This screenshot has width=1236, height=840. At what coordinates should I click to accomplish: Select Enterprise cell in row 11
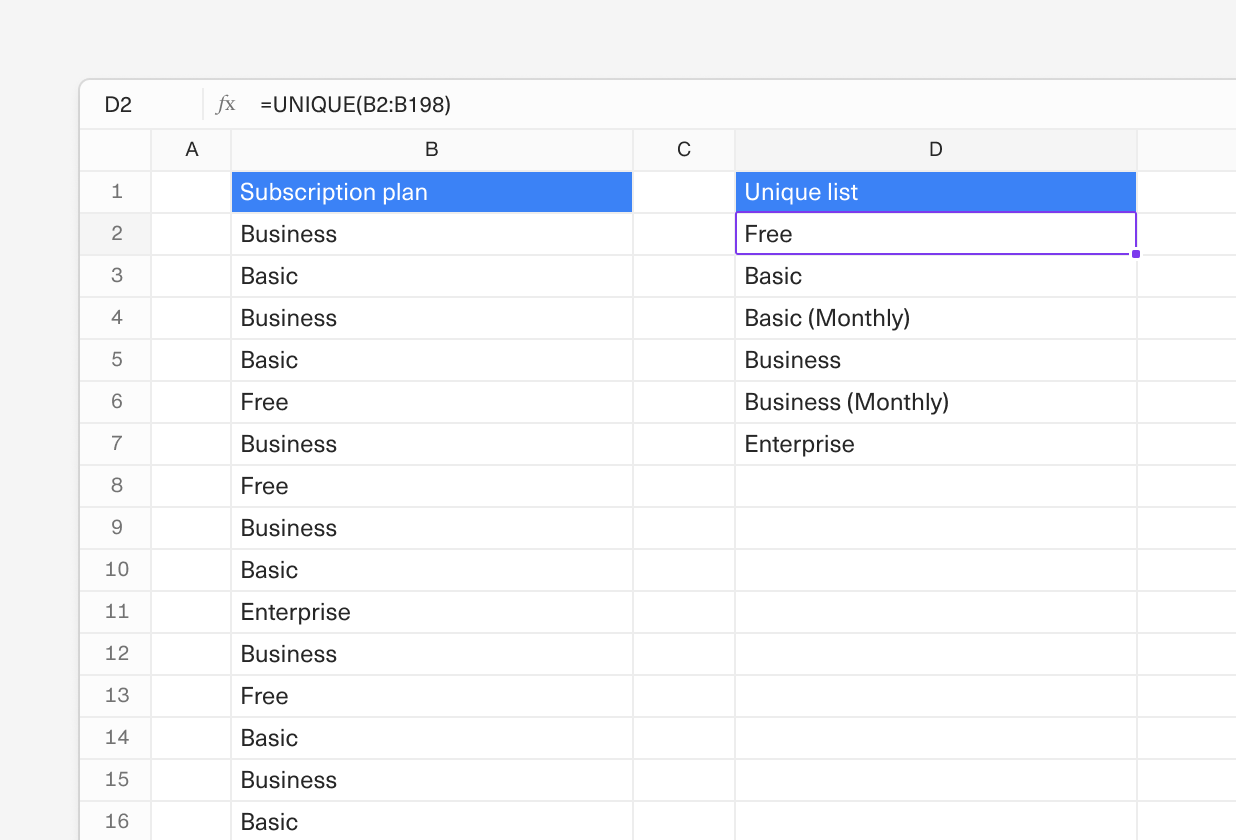coord(432,612)
